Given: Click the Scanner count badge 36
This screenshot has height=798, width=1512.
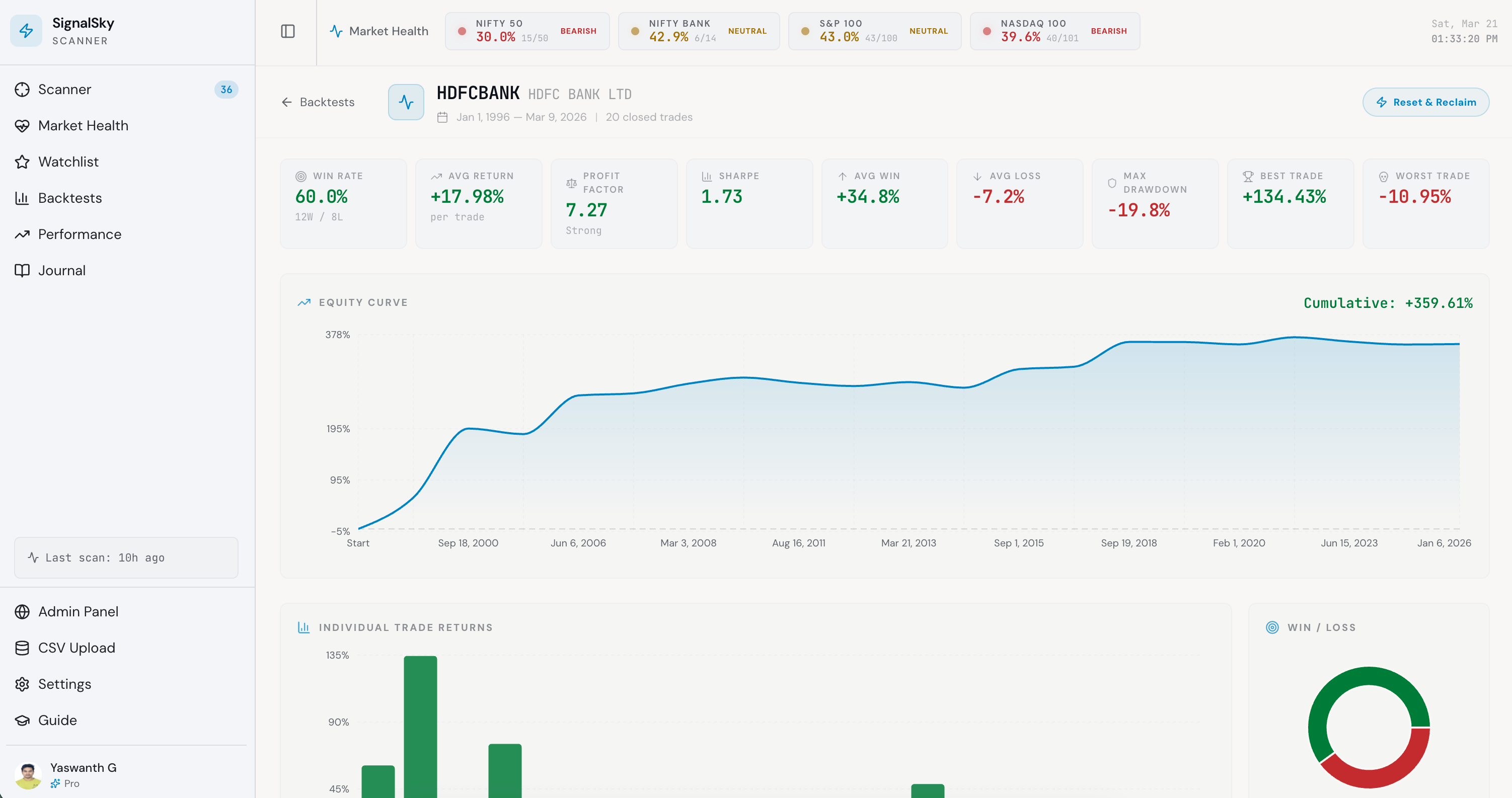Looking at the screenshot, I should coord(226,89).
